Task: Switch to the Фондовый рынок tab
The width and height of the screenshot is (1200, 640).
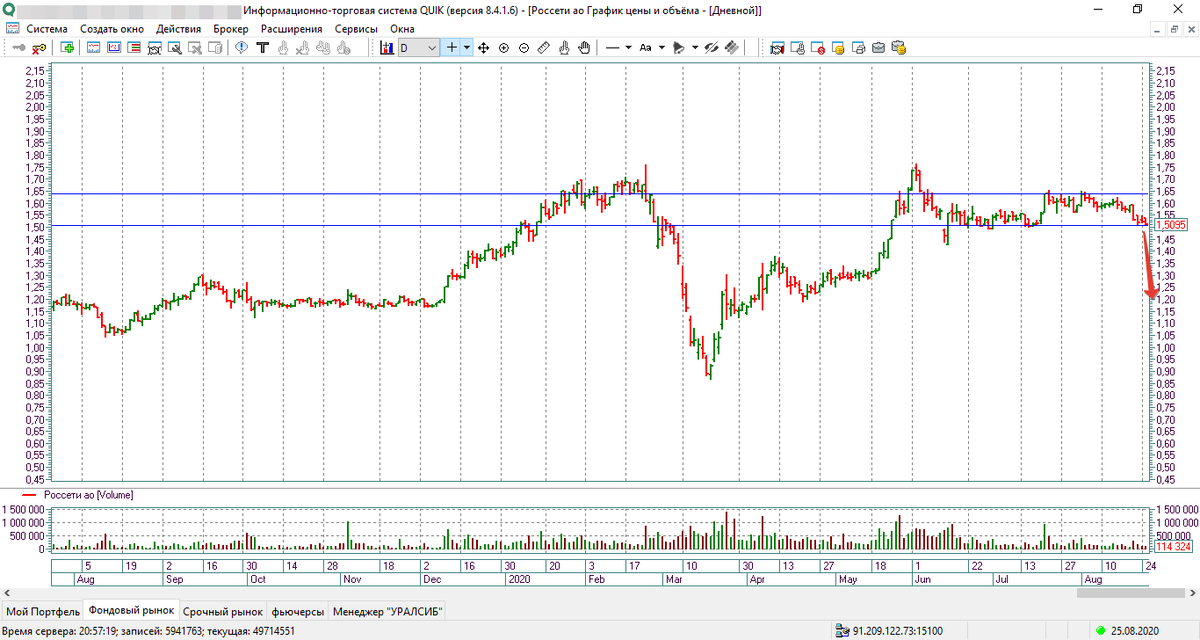Action: pos(131,610)
